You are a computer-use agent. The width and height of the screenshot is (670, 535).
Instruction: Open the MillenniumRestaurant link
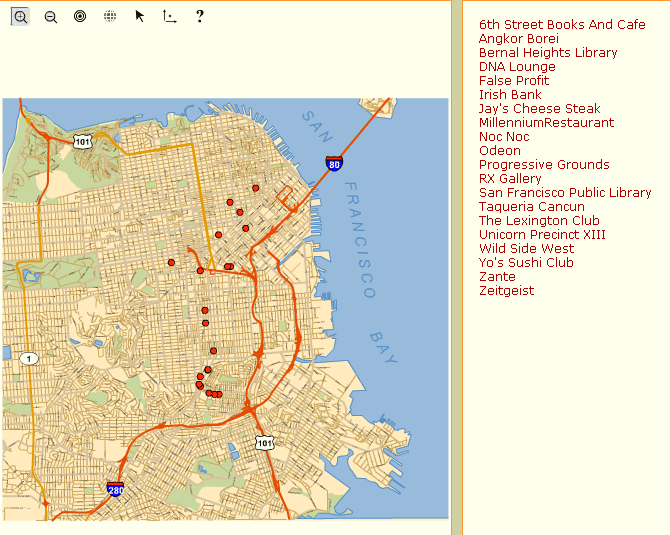(546, 123)
